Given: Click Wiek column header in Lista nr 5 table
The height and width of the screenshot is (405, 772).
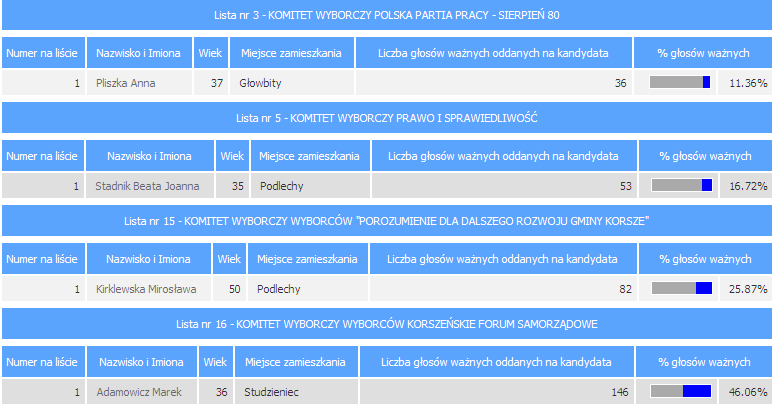Looking at the screenshot, I should pyautogui.click(x=232, y=156).
